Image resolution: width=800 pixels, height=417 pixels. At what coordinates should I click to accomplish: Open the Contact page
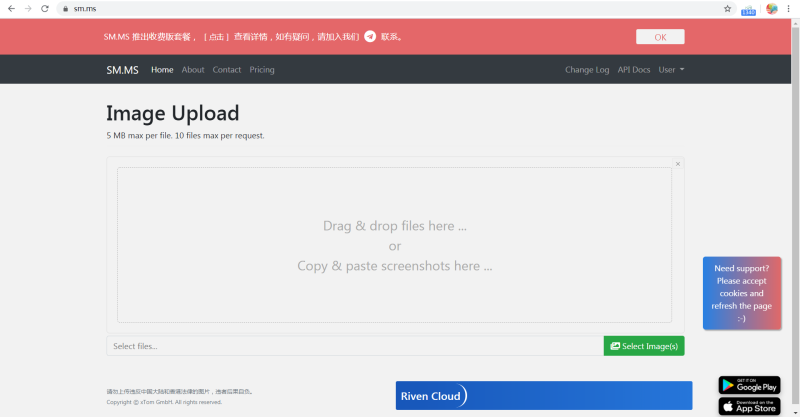click(227, 70)
